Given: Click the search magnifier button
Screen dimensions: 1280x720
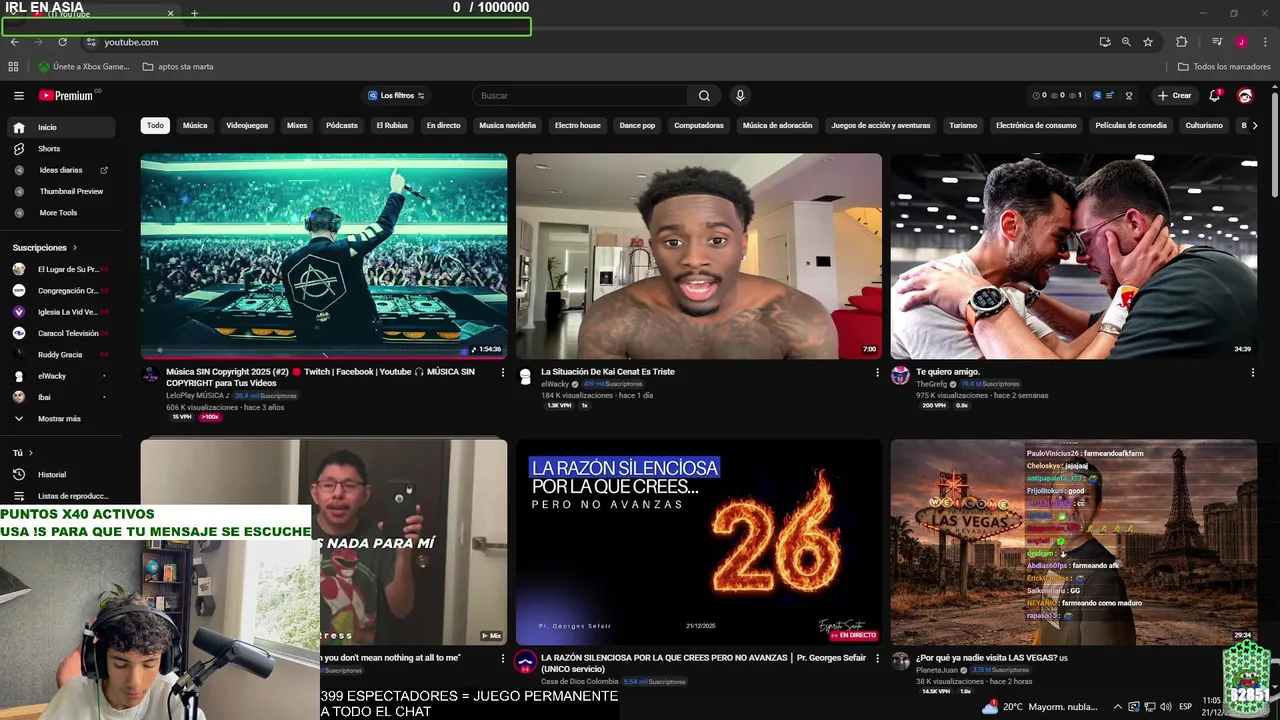Looking at the screenshot, I should point(704,96).
